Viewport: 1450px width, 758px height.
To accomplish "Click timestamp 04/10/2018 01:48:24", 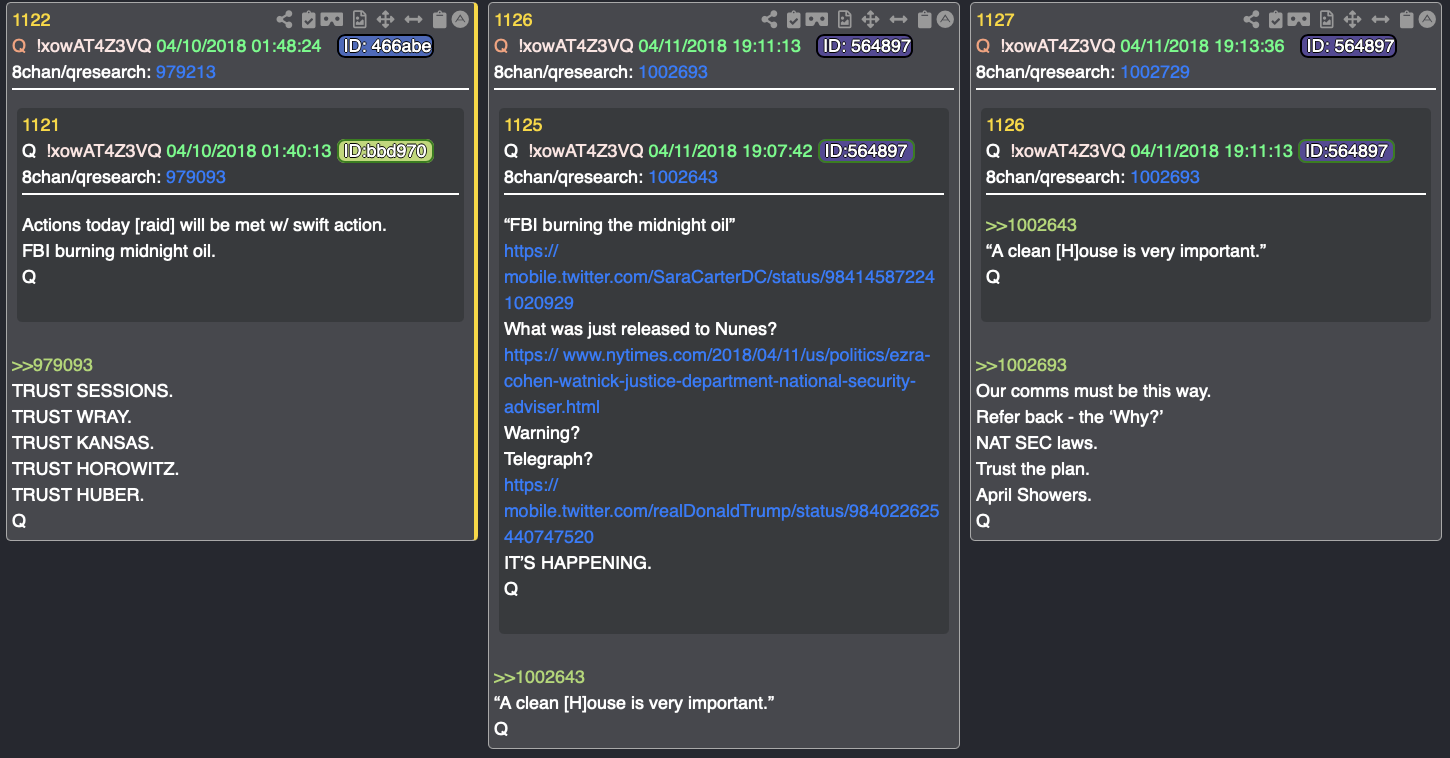I will pyautogui.click(x=239, y=46).
